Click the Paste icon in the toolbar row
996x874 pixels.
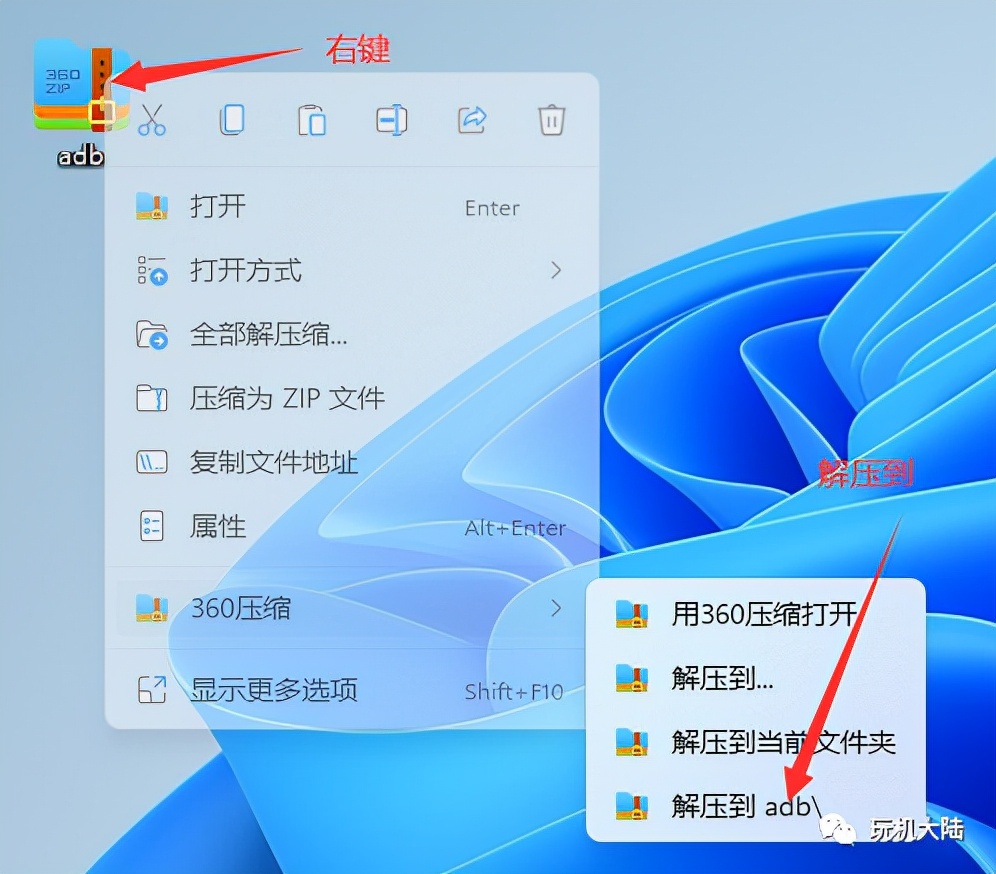(x=312, y=120)
